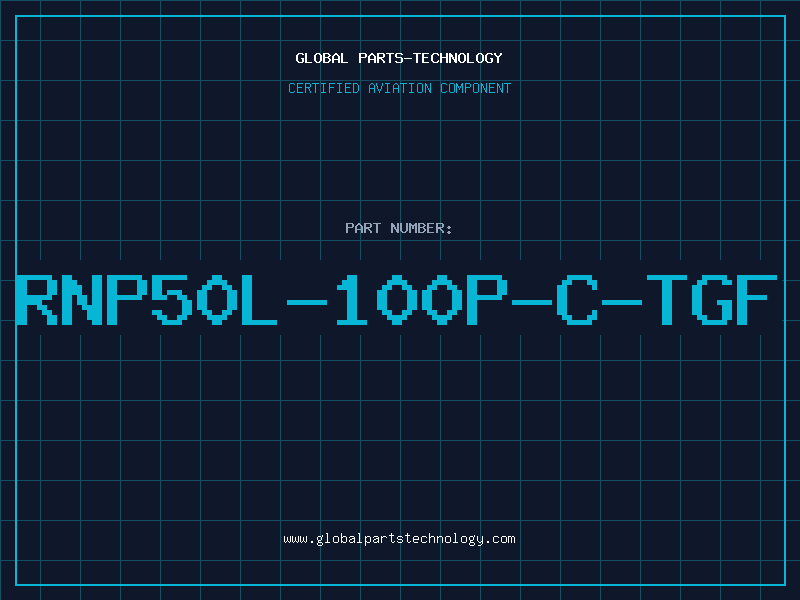Click the single C segment in part number
800x600 pixels.
point(577,299)
